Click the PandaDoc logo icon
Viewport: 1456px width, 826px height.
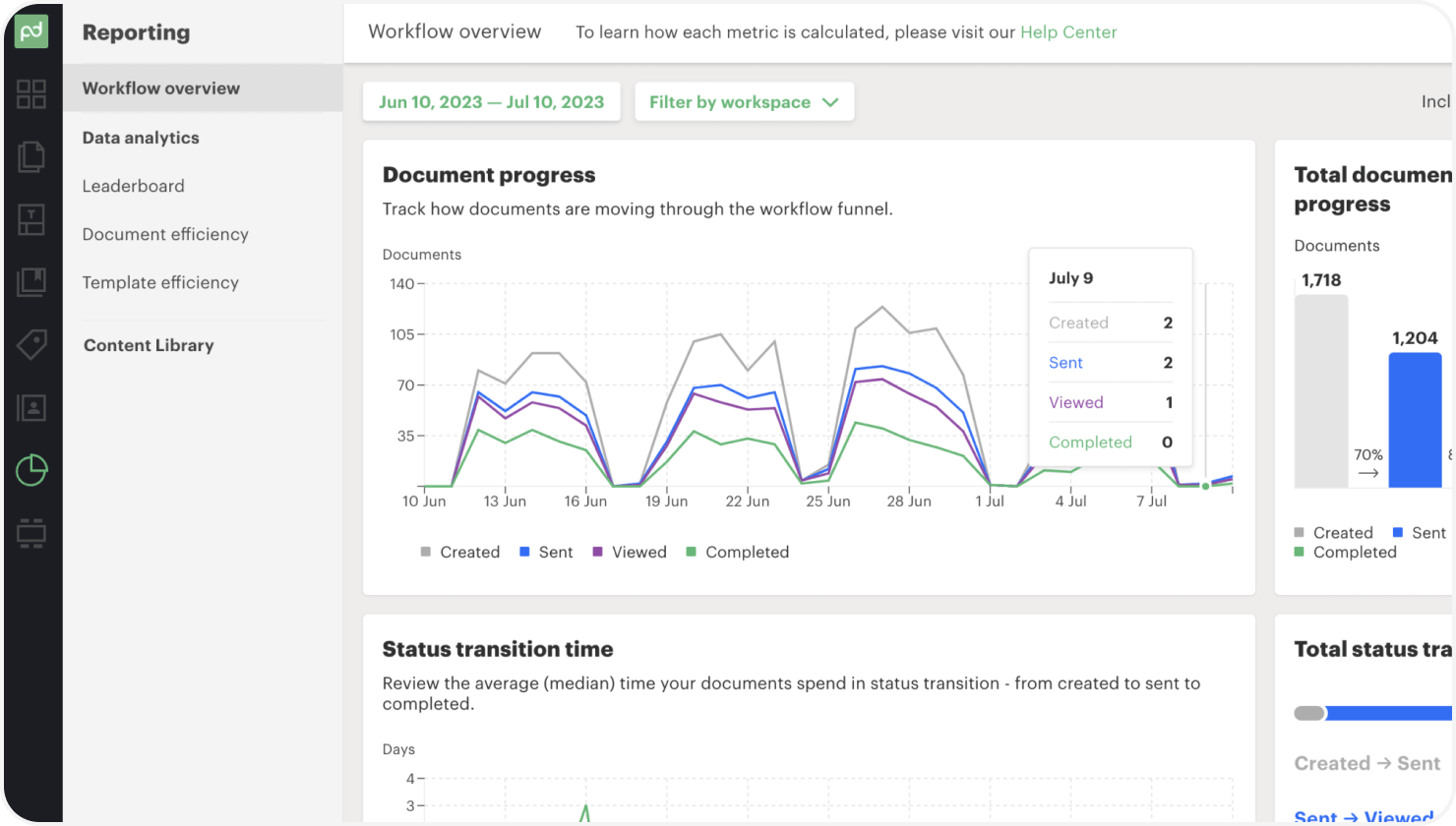tap(31, 31)
